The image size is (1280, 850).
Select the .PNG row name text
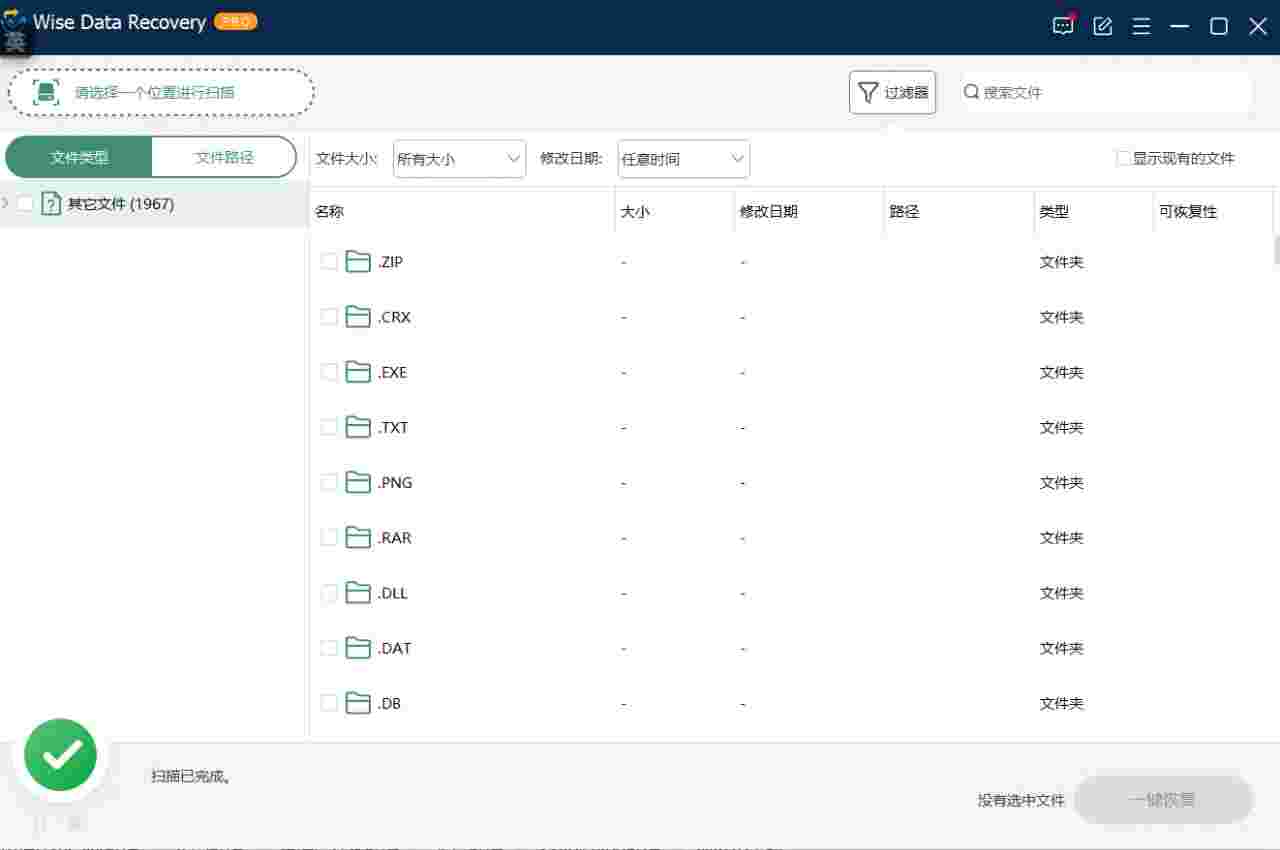point(395,482)
